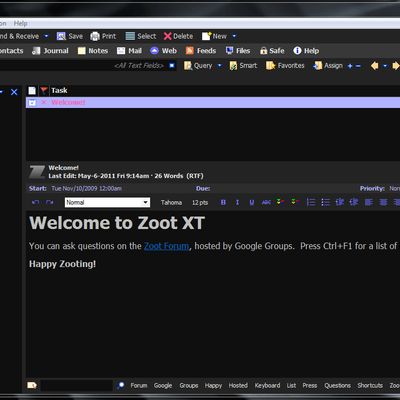Toggle italic formatting
The image size is (400, 400).
237,202
